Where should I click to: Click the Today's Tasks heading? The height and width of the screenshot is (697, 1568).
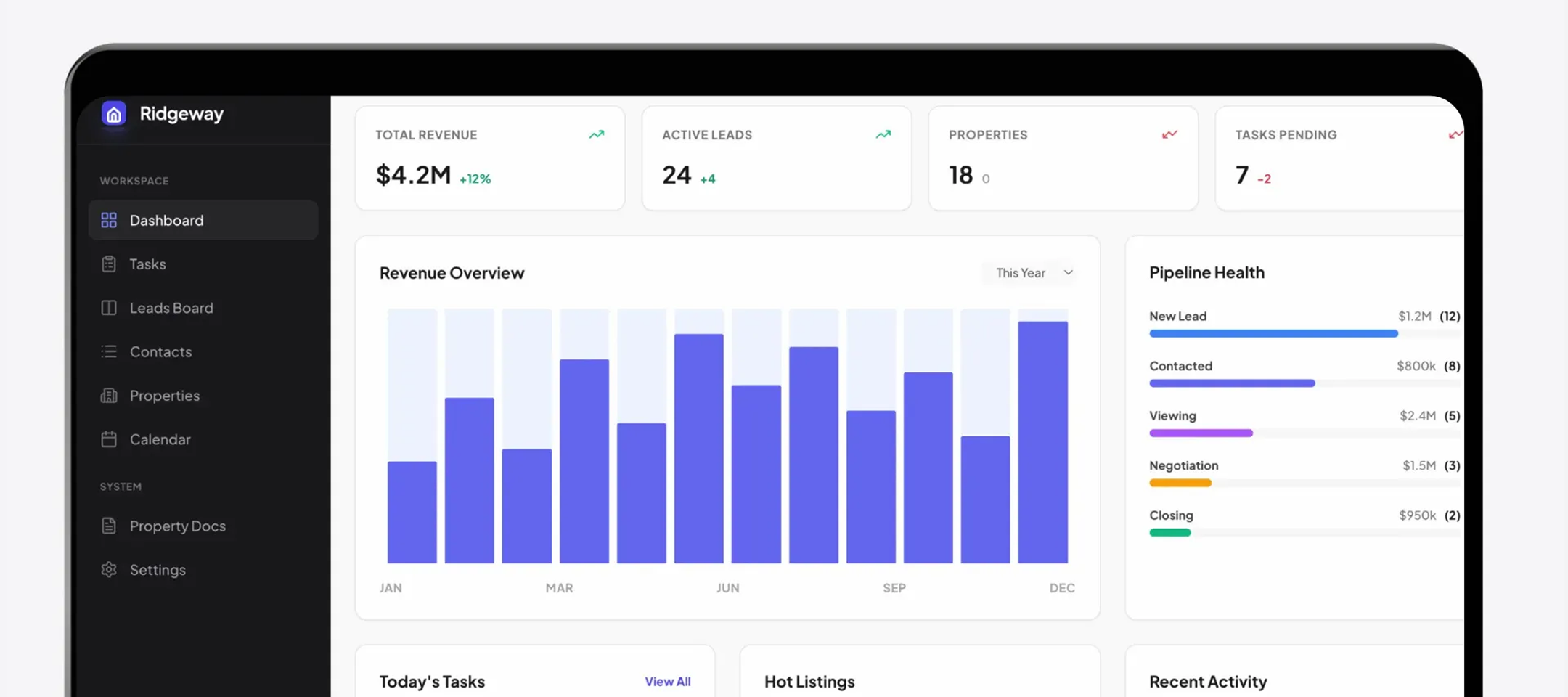[432, 682]
